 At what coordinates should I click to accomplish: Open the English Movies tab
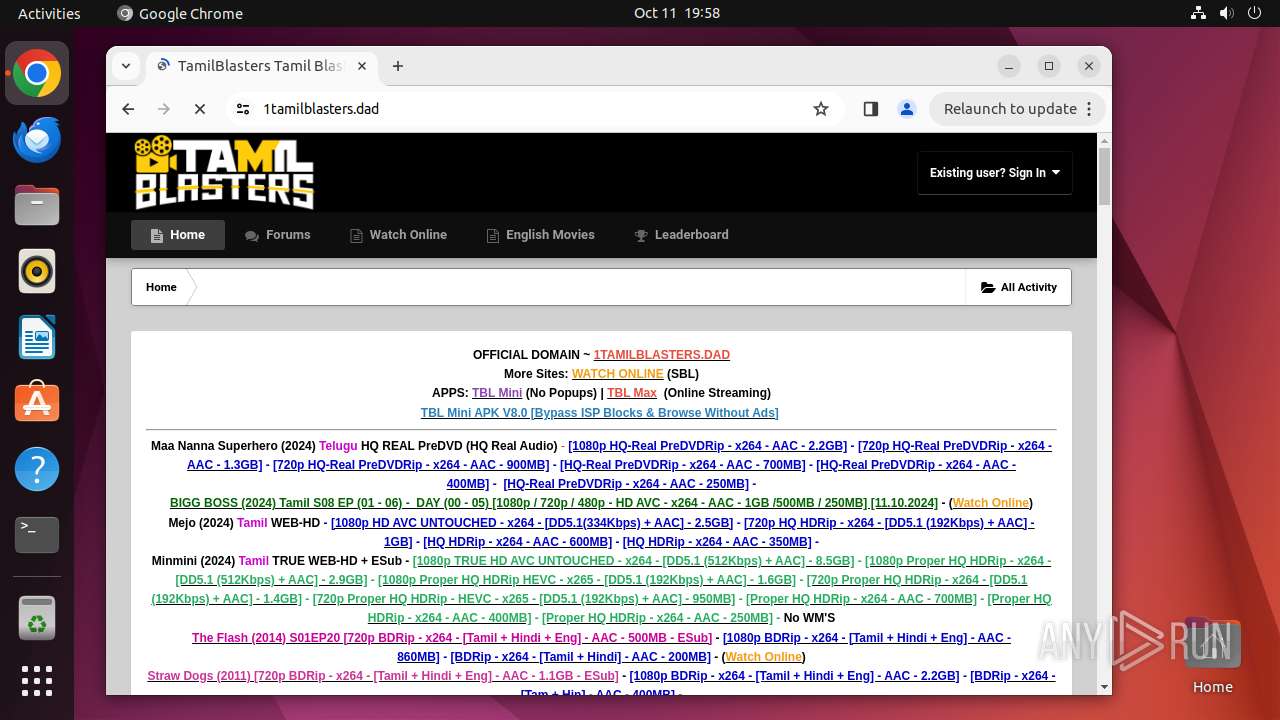click(540, 235)
